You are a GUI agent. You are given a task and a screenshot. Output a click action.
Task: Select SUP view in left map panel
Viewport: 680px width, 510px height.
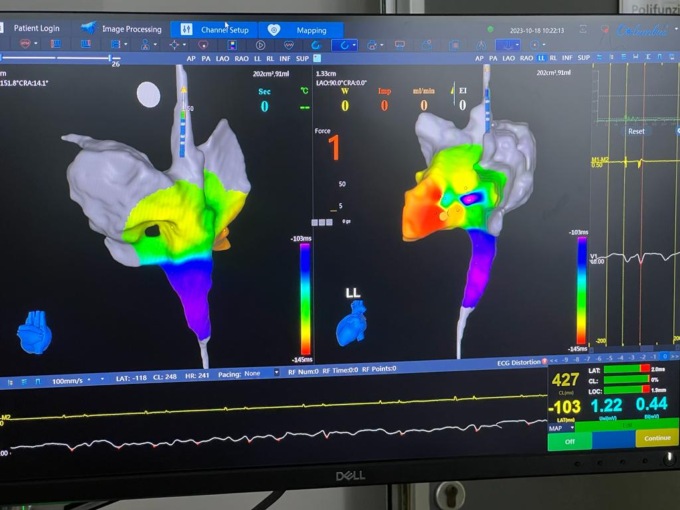click(x=302, y=59)
